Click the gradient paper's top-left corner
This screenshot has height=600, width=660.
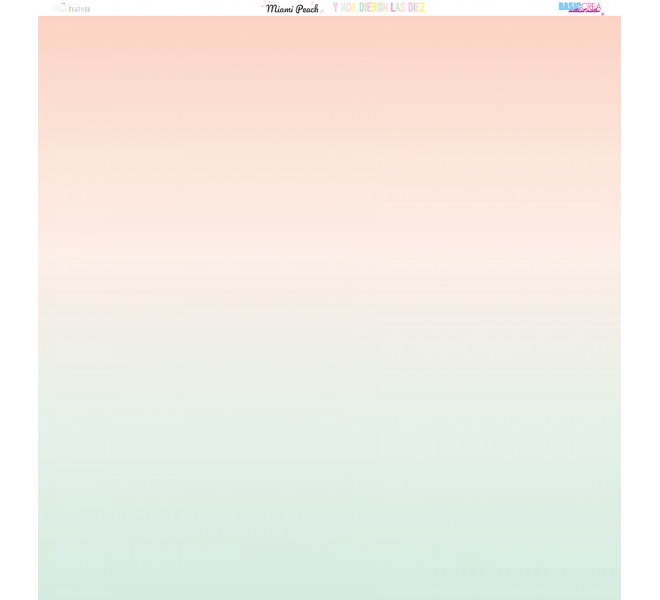coord(41,19)
